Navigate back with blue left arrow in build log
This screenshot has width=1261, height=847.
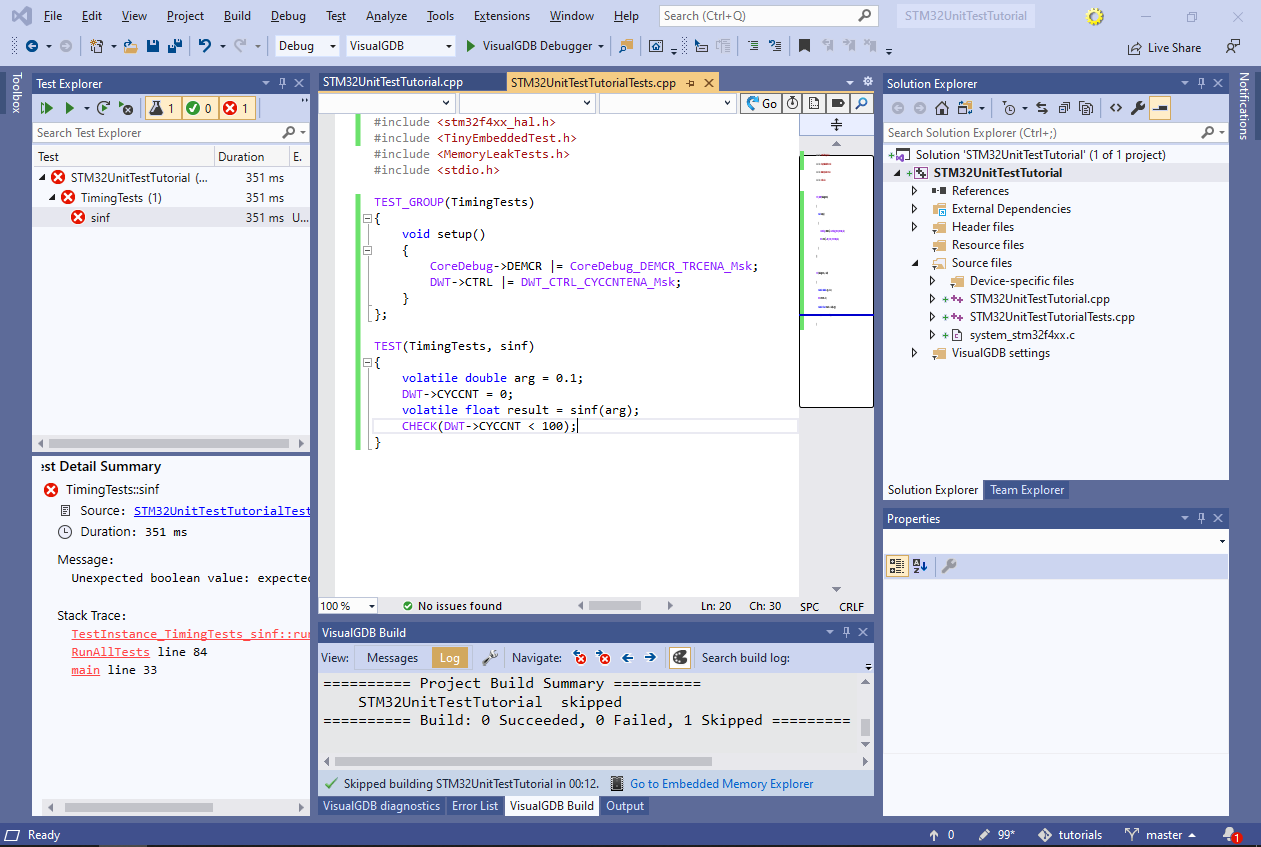(627, 657)
